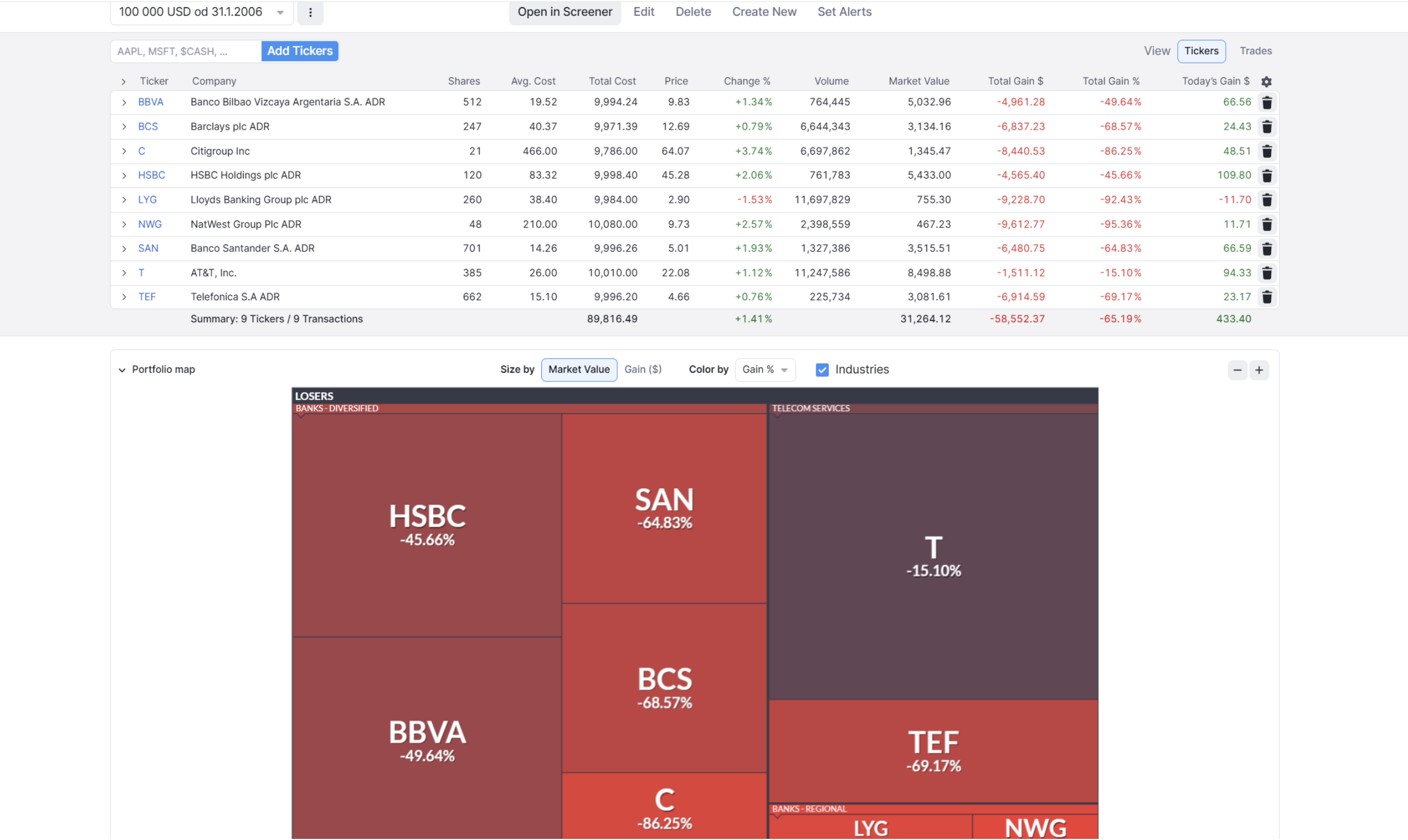Sort table by Market Value column

tap(919, 81)
